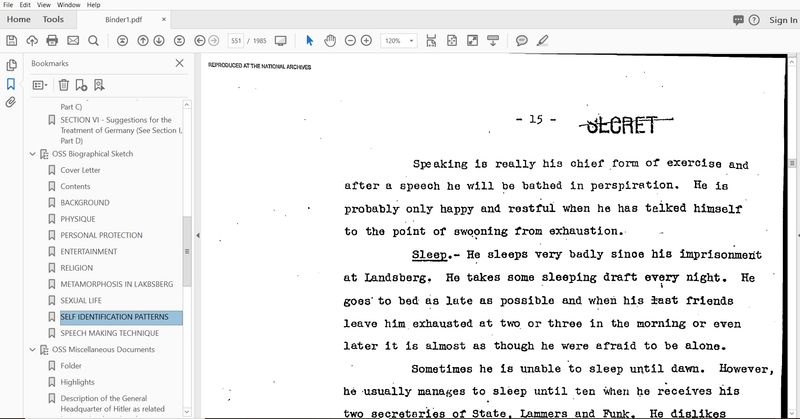Click the find current bookmark icon
Screen dimensions: 800x419
pyautogui.click(x=99, y=85)
